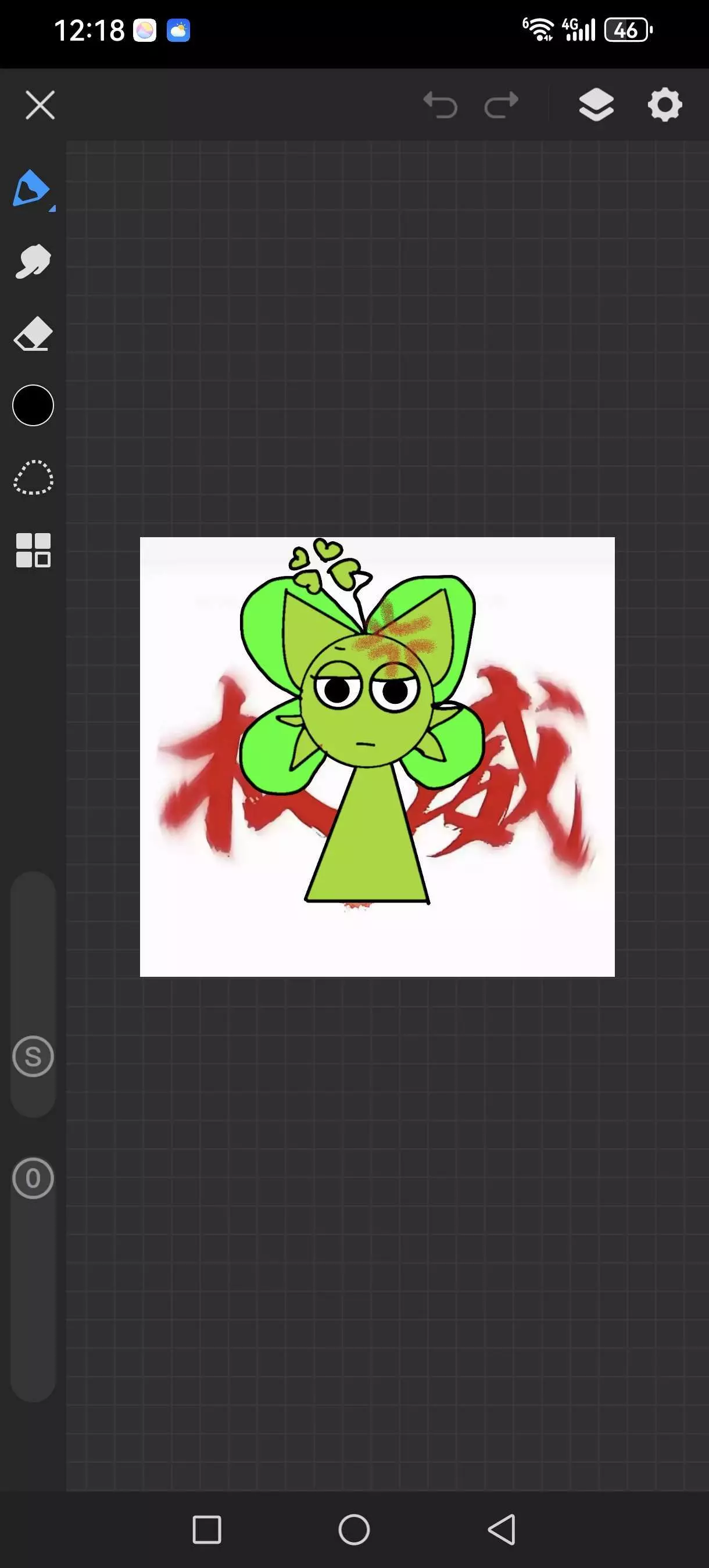Switch to the Eraser tool
This screenshot has width=709, height=1568.
click(x=33, y=333)
